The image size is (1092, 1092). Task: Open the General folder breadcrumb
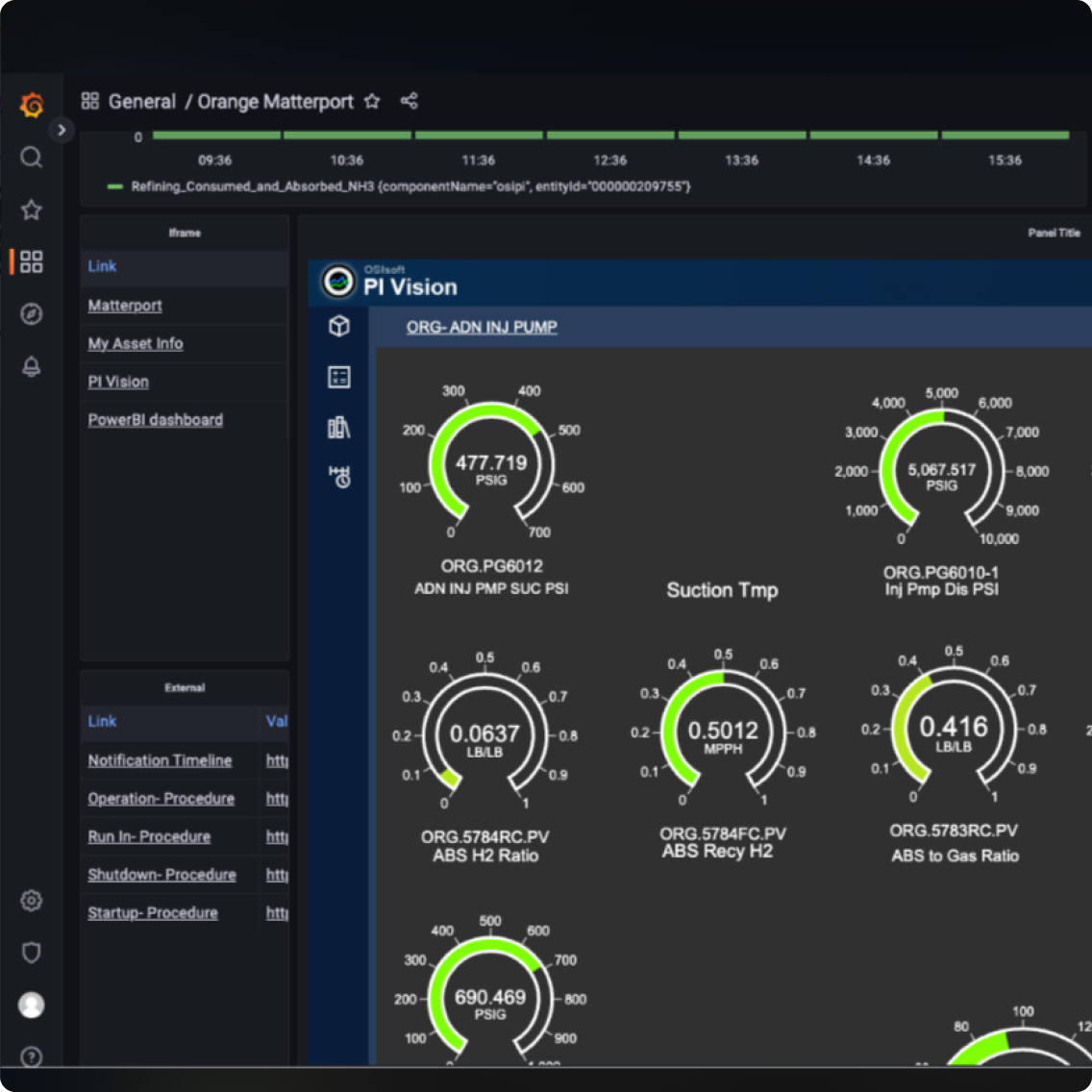pyautogui.click(x=141, y=101)
